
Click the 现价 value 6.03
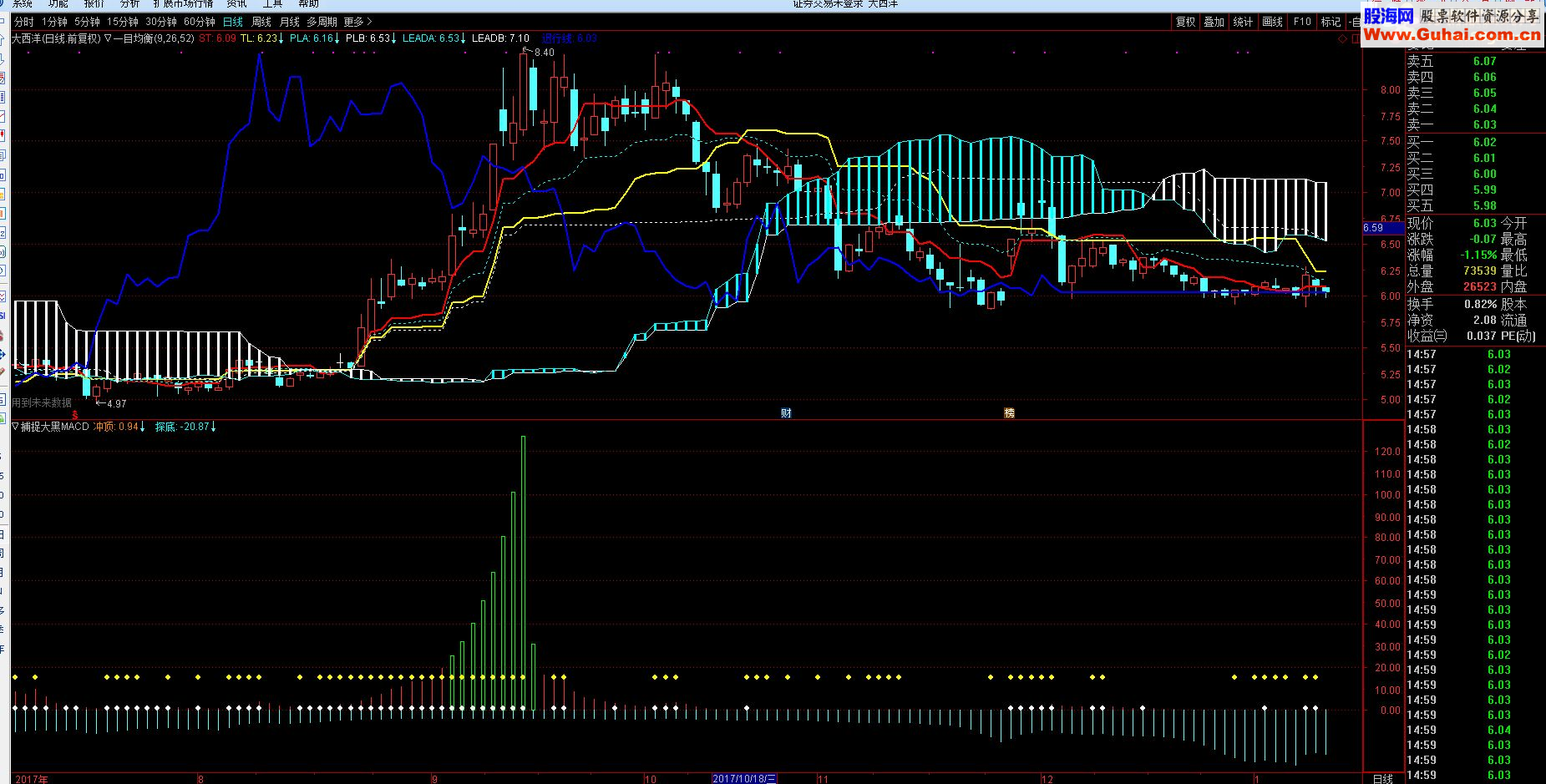pos(1484,223)
